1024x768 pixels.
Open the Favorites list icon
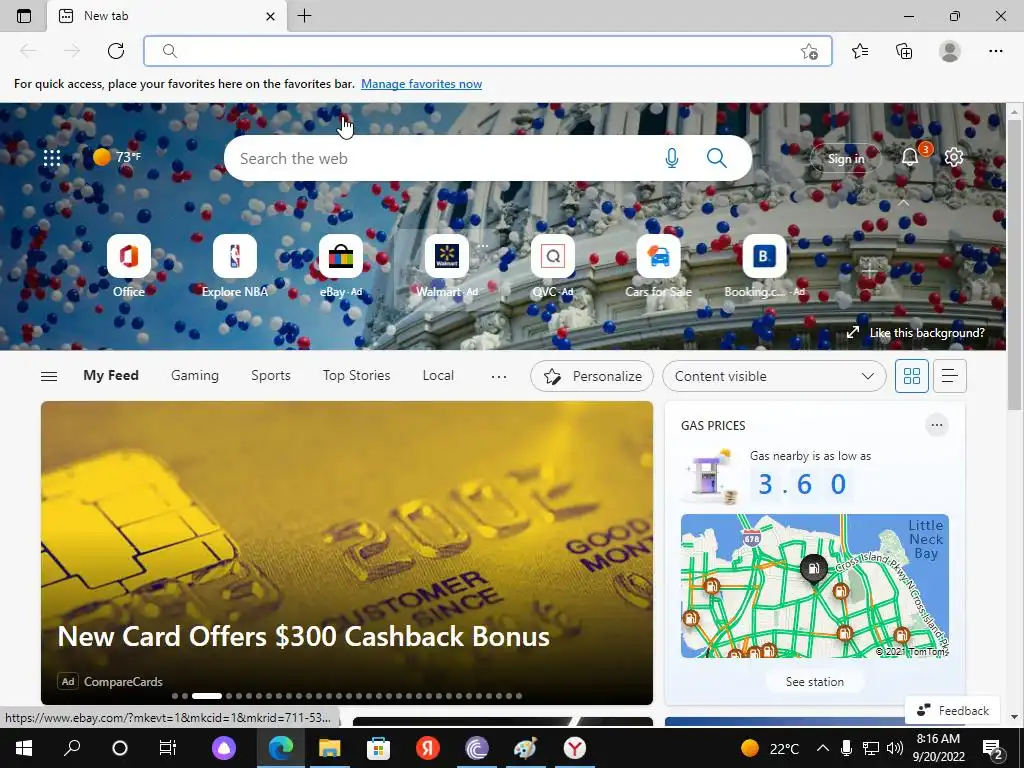tap(860, 51)
